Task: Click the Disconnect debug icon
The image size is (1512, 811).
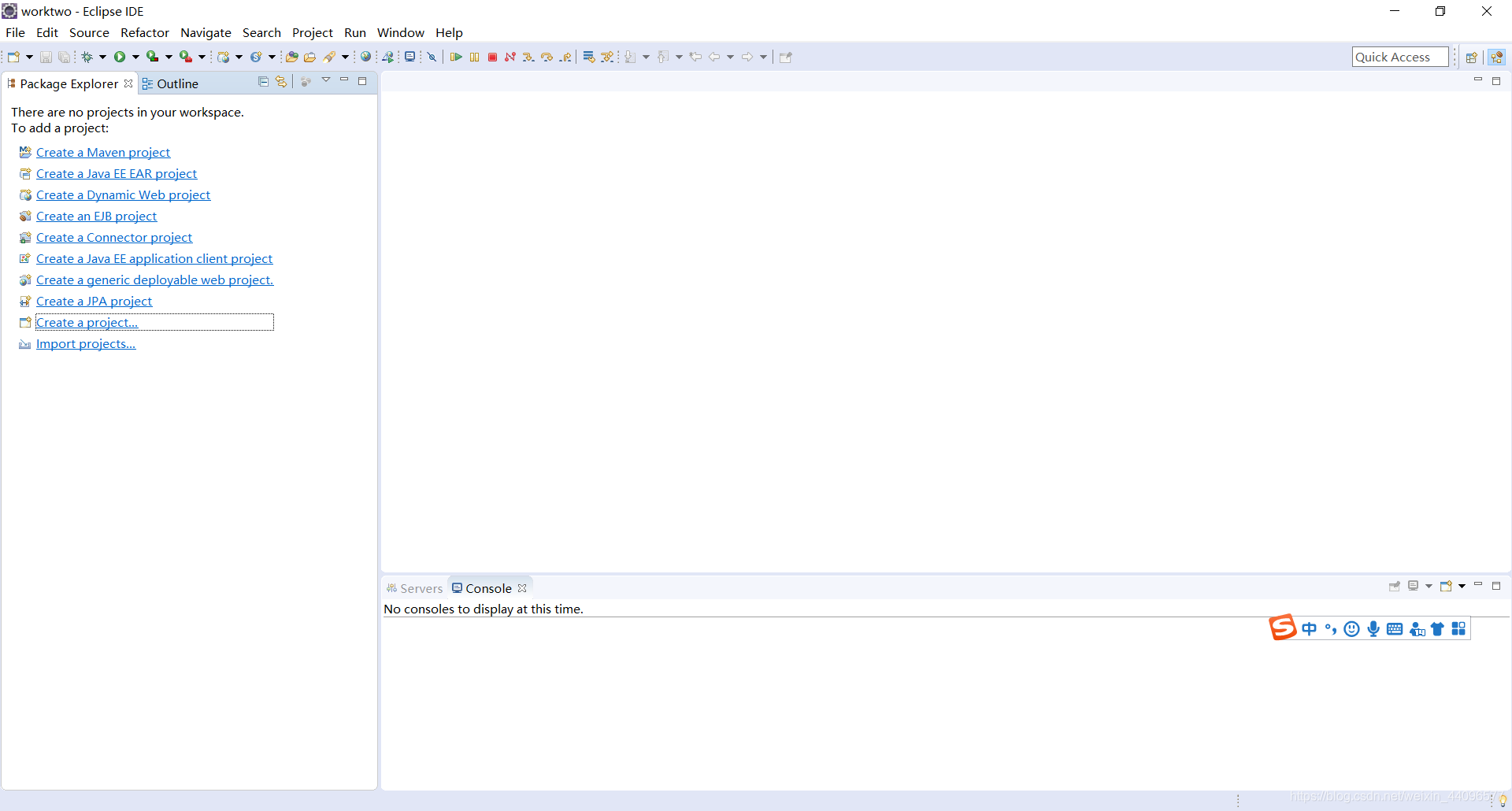Action: pos(510,57)
